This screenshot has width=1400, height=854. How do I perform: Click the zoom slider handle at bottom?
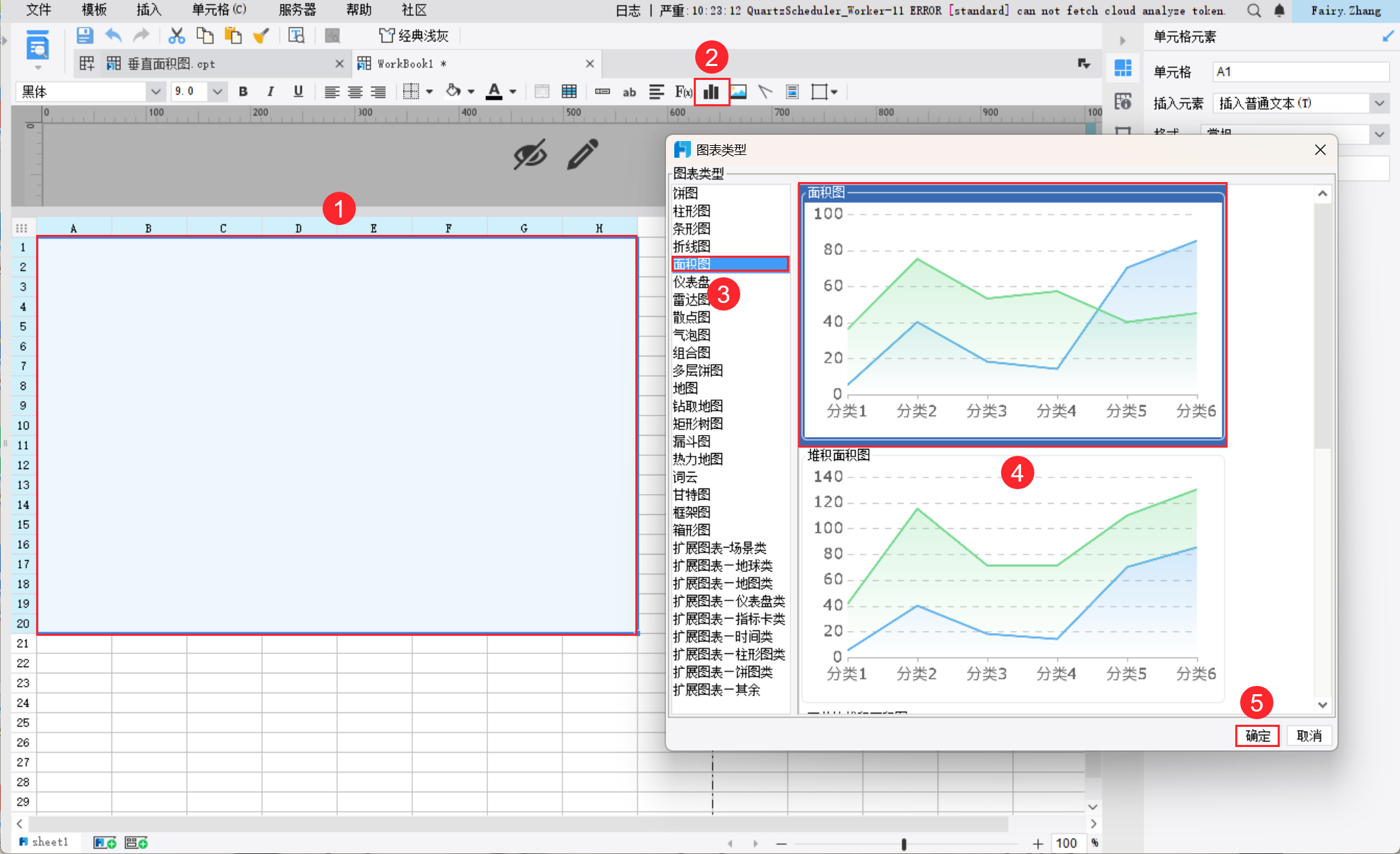(904, 844)
